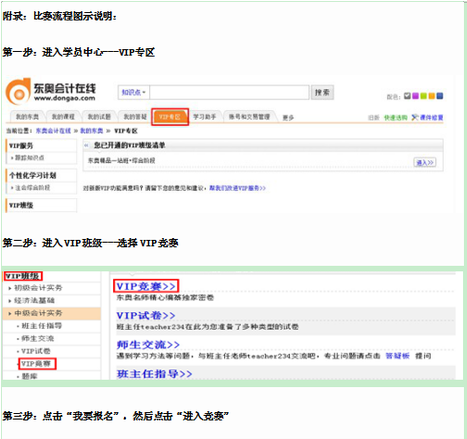Select the blue theme color swatch

point(440,96)
